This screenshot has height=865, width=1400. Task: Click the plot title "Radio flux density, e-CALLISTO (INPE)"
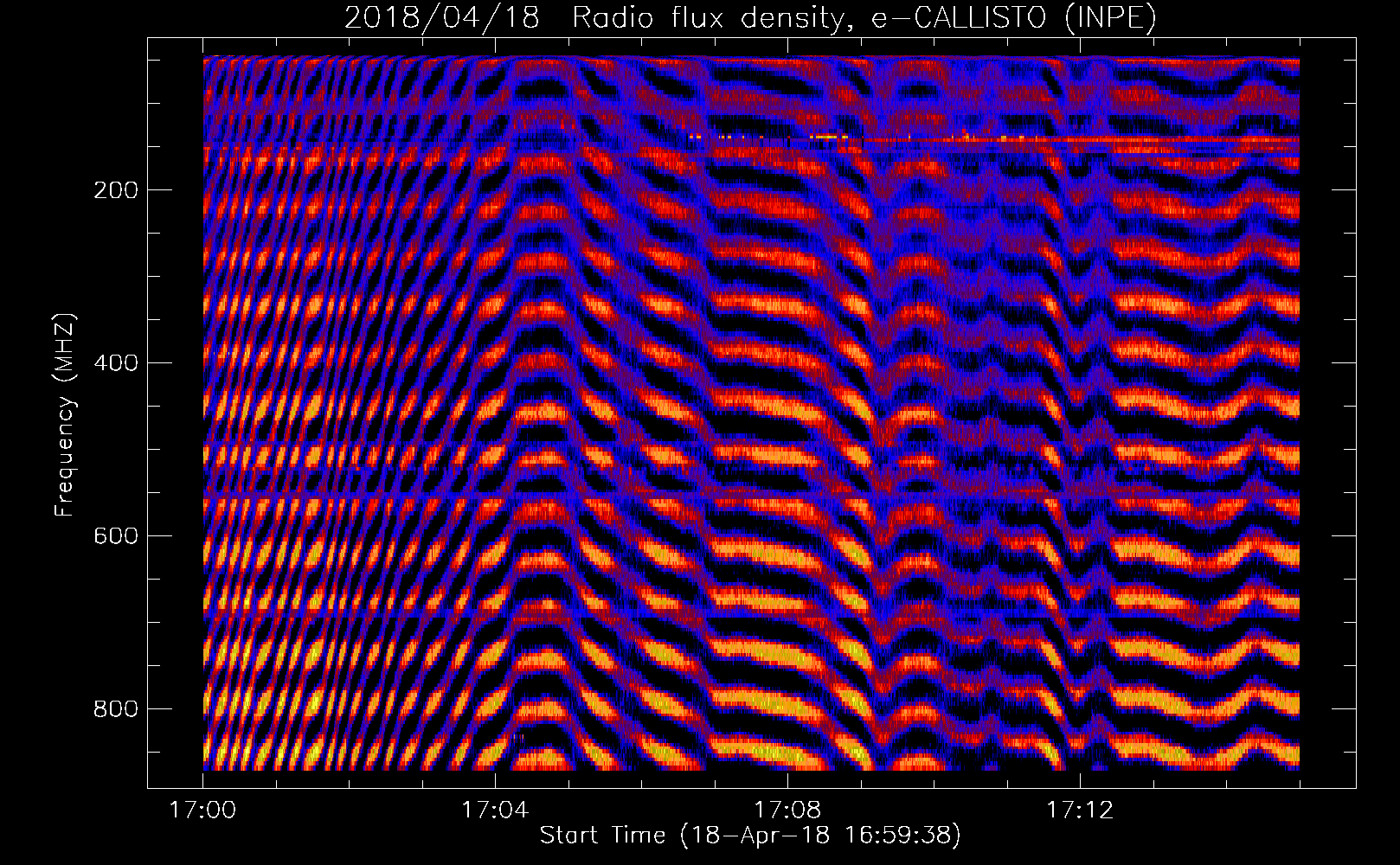coord(864,17)
